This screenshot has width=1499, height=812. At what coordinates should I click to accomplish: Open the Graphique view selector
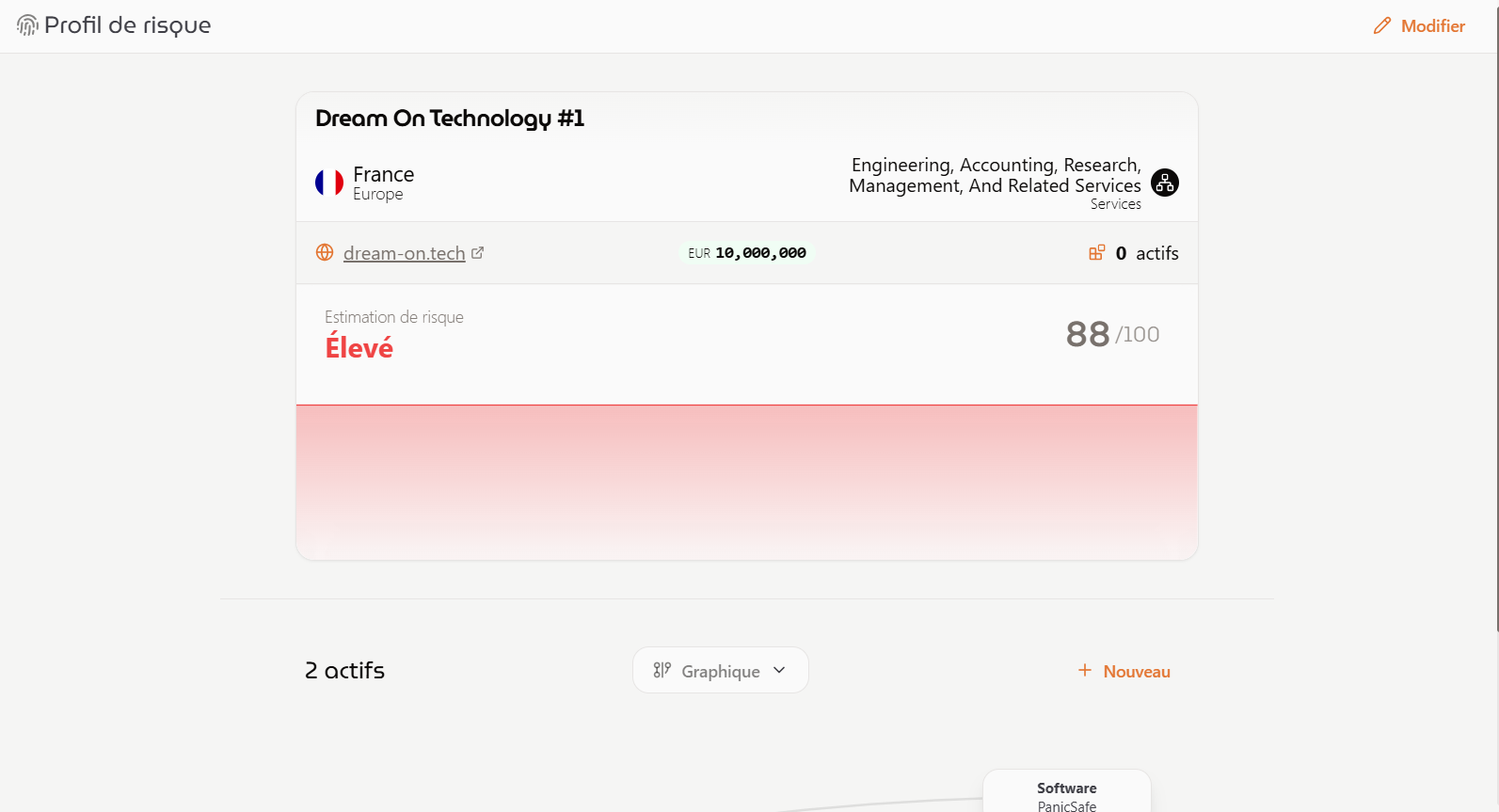720,671
